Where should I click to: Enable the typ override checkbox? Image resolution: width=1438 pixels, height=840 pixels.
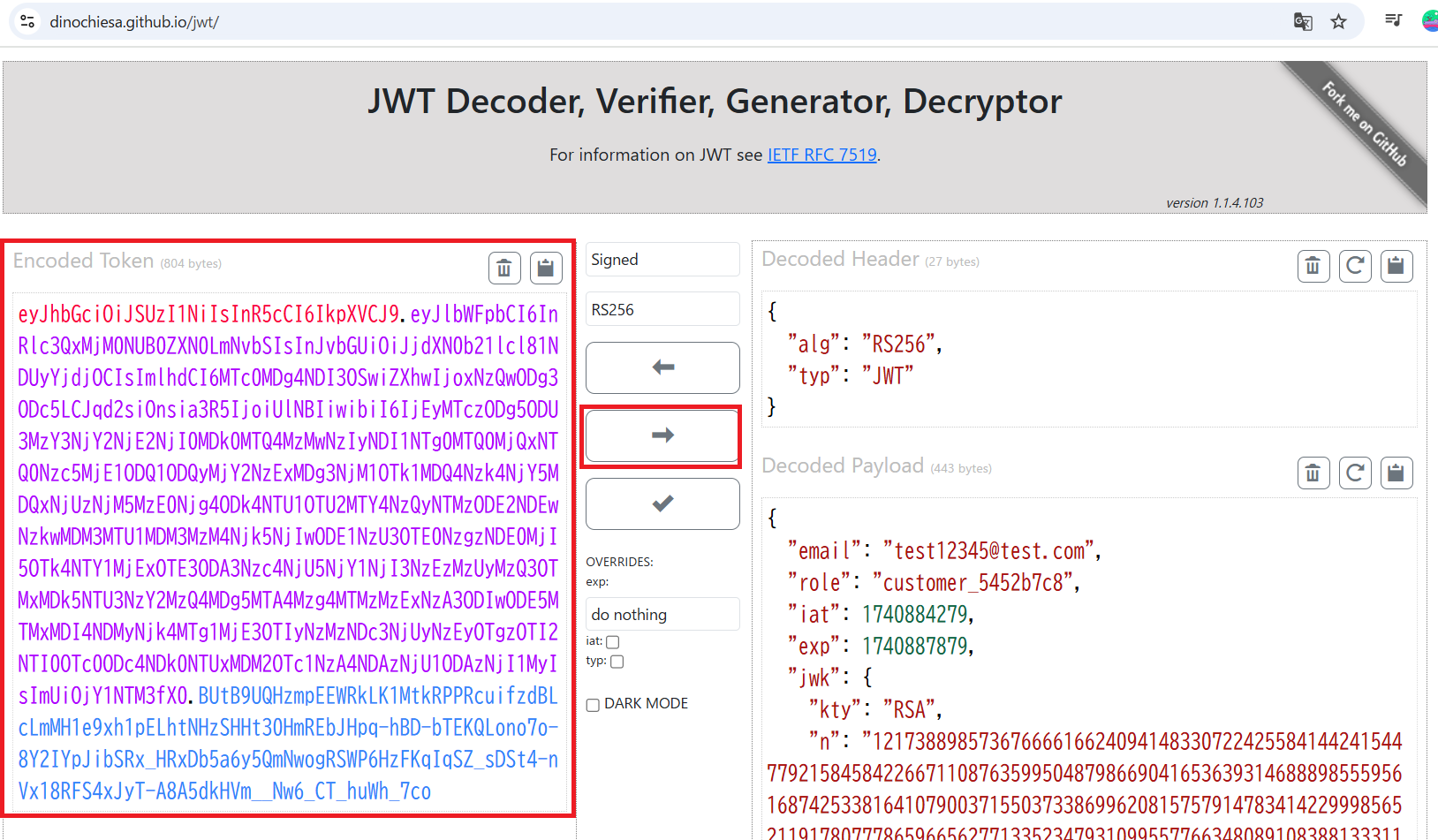pyautogui.click(x=617, y=662)
